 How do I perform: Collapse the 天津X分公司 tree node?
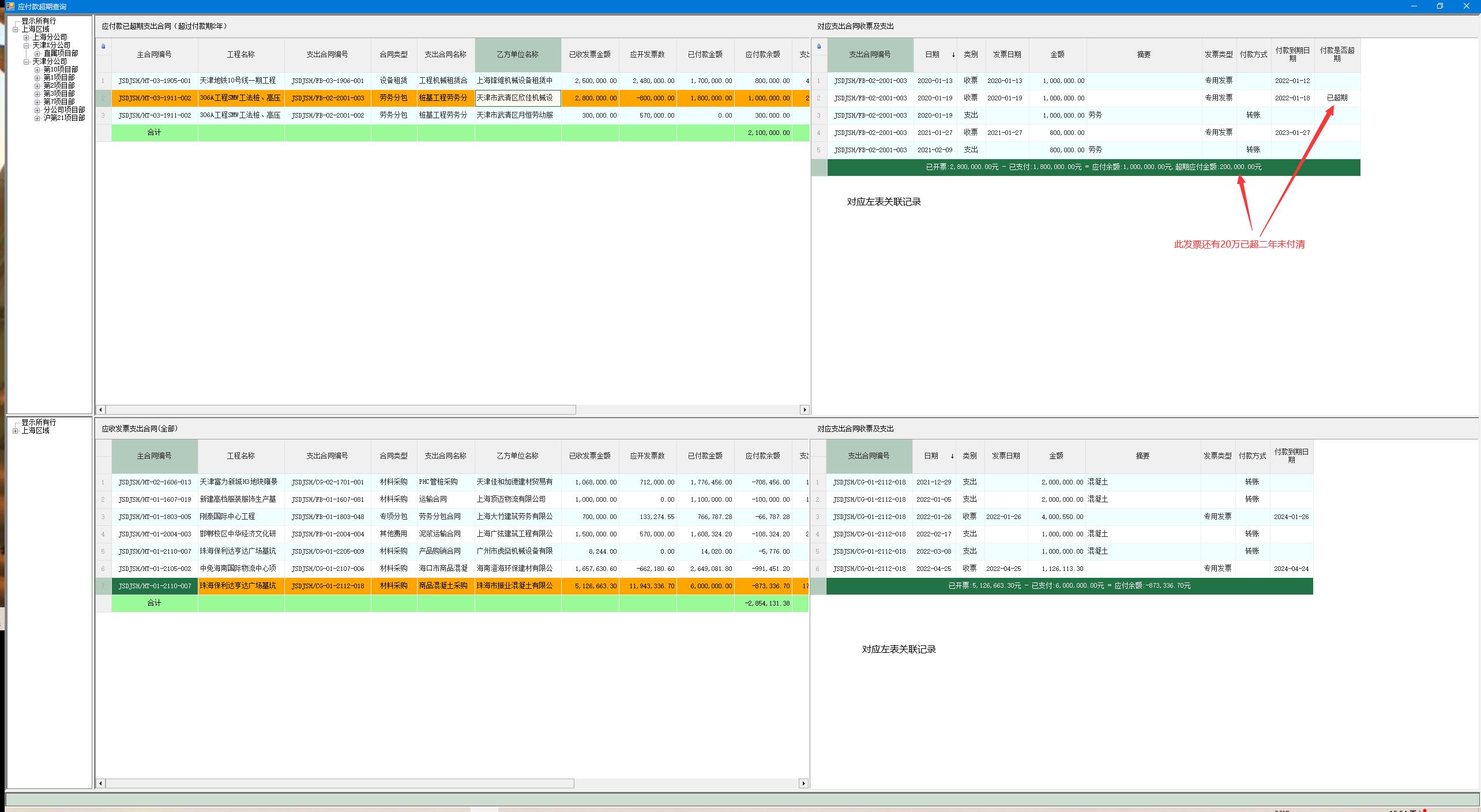point(27,45)
